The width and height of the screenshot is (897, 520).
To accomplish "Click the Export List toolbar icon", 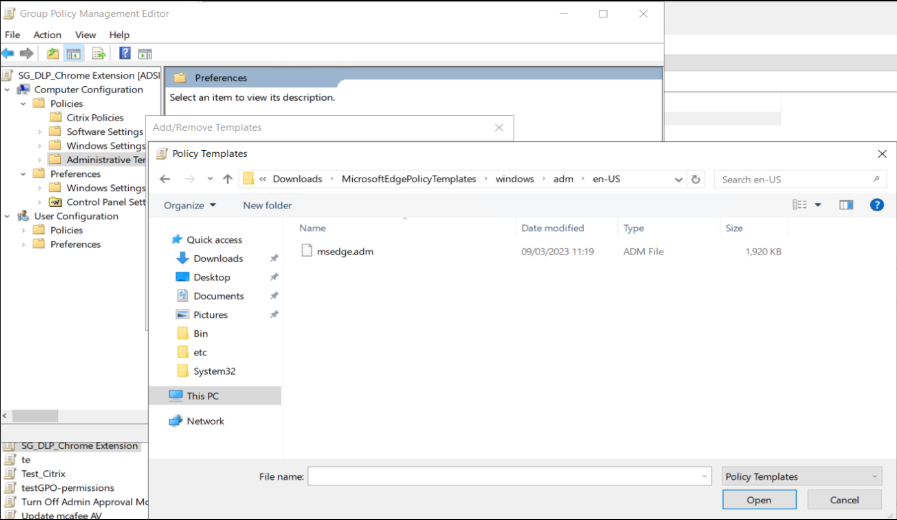I will click(98, 54).
